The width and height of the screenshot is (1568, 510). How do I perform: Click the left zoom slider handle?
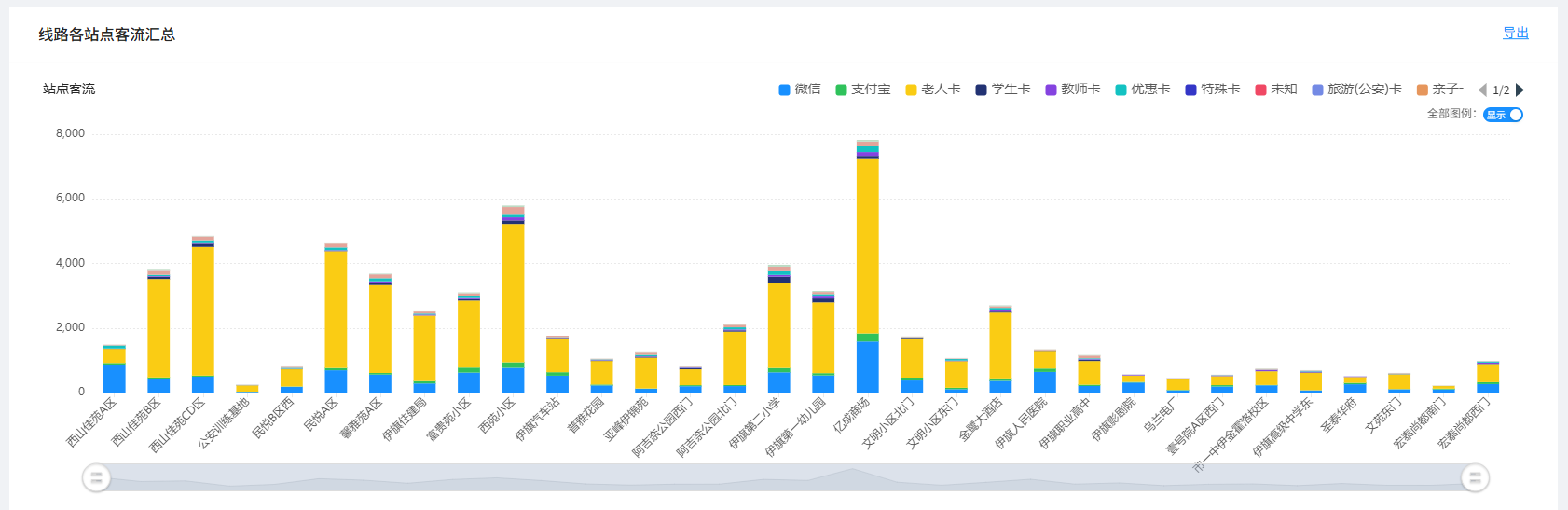point(96,478)
